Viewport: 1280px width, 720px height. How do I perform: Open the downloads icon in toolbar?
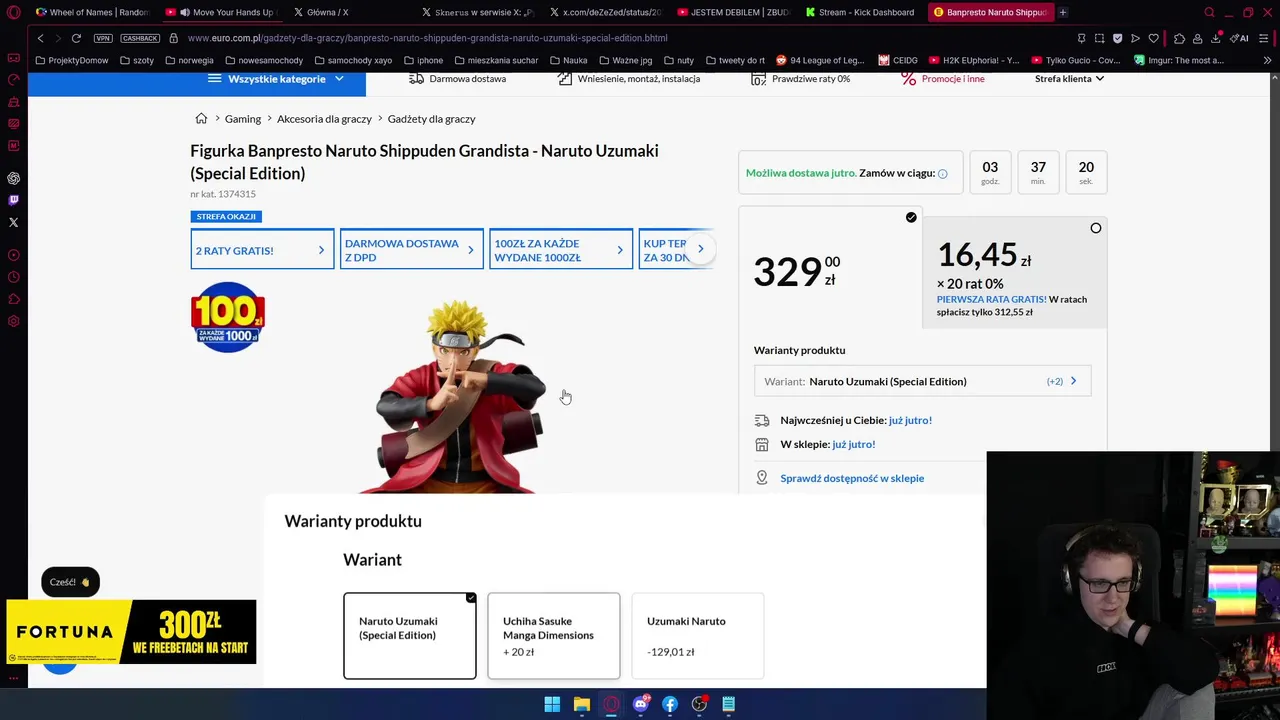pos(1215,38)
